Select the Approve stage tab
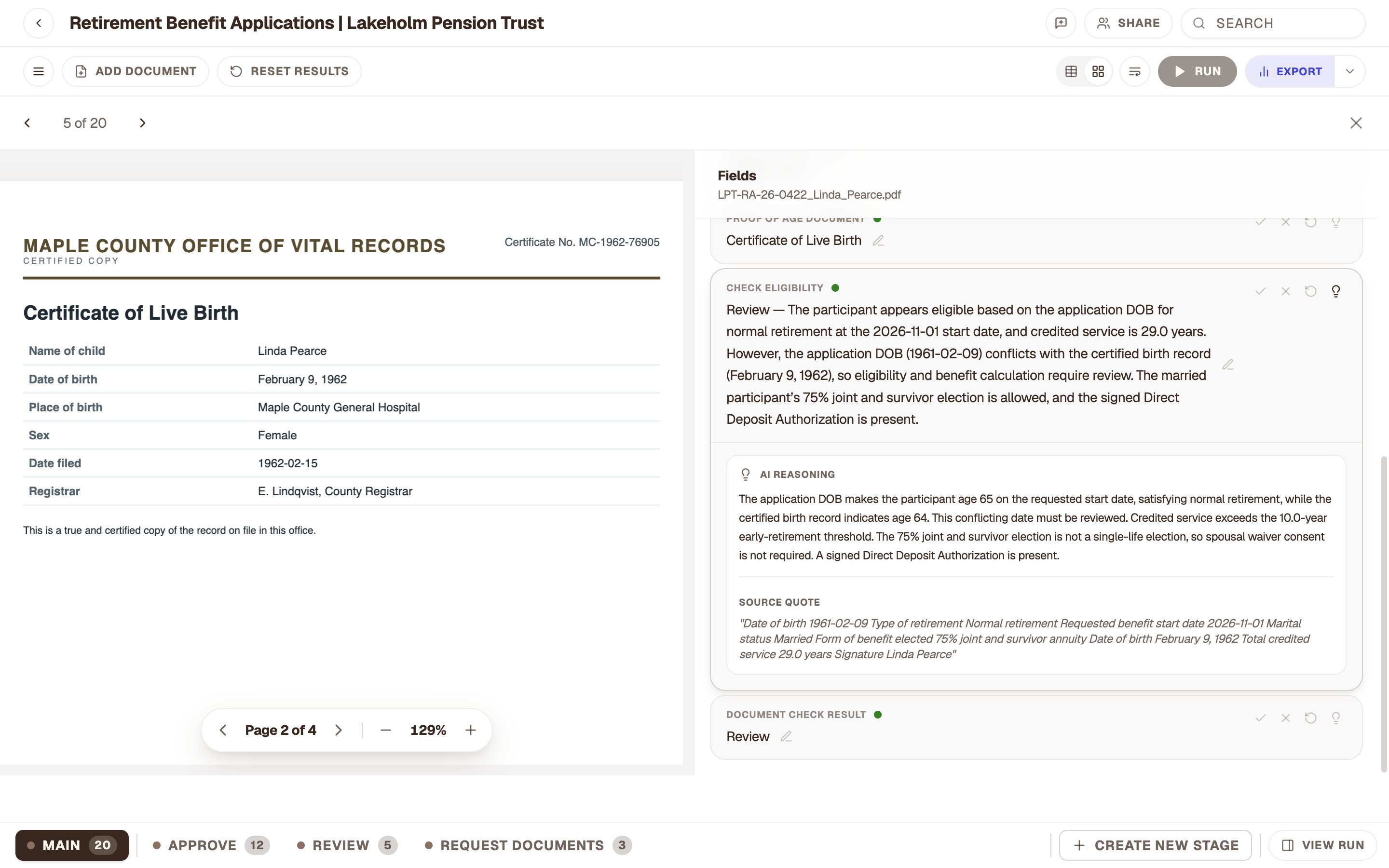The image size is (1389, 868). point(211,845)
